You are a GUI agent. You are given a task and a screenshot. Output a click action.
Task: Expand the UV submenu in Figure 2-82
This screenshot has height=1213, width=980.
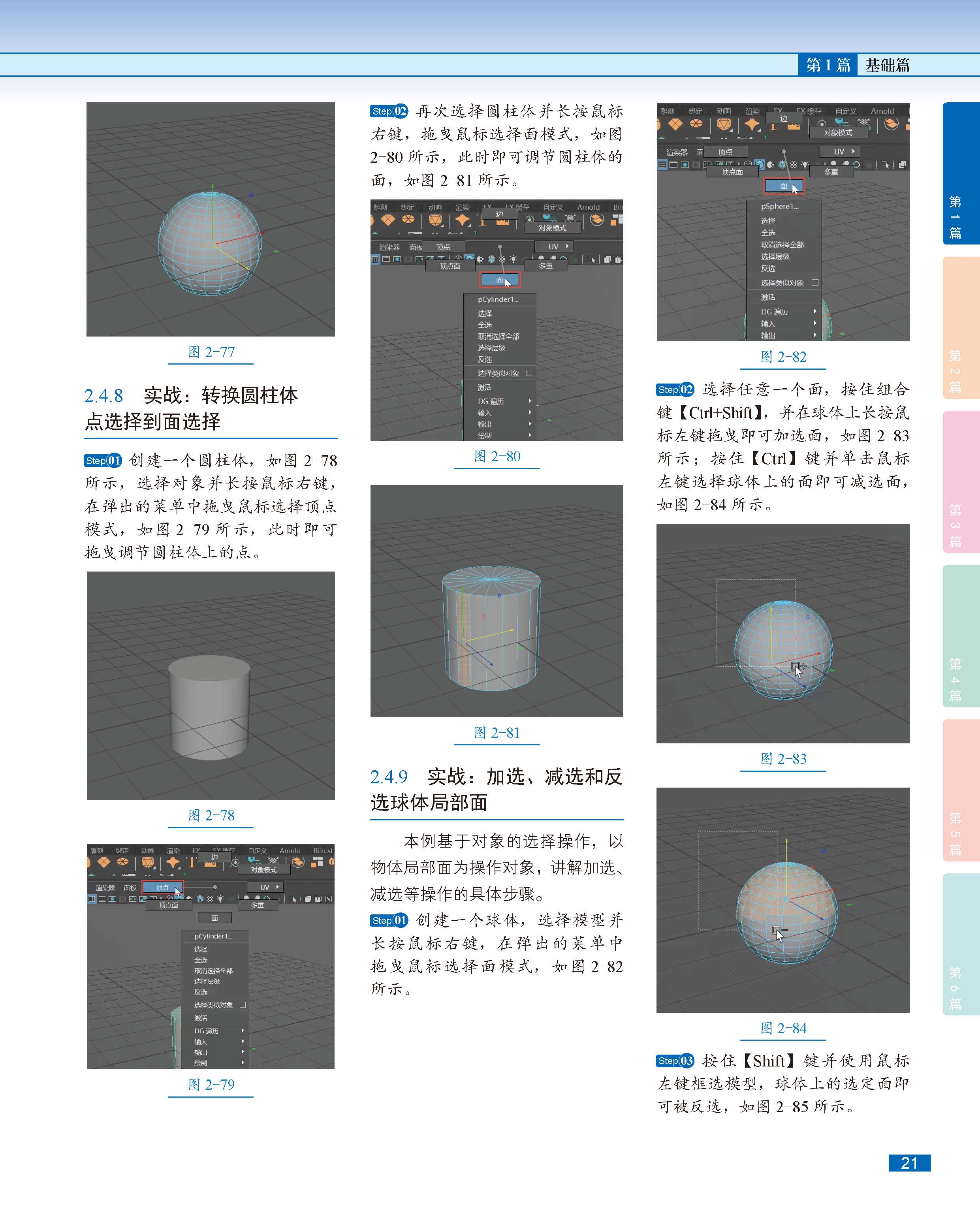pyautogui.click(x=840, y=152)
